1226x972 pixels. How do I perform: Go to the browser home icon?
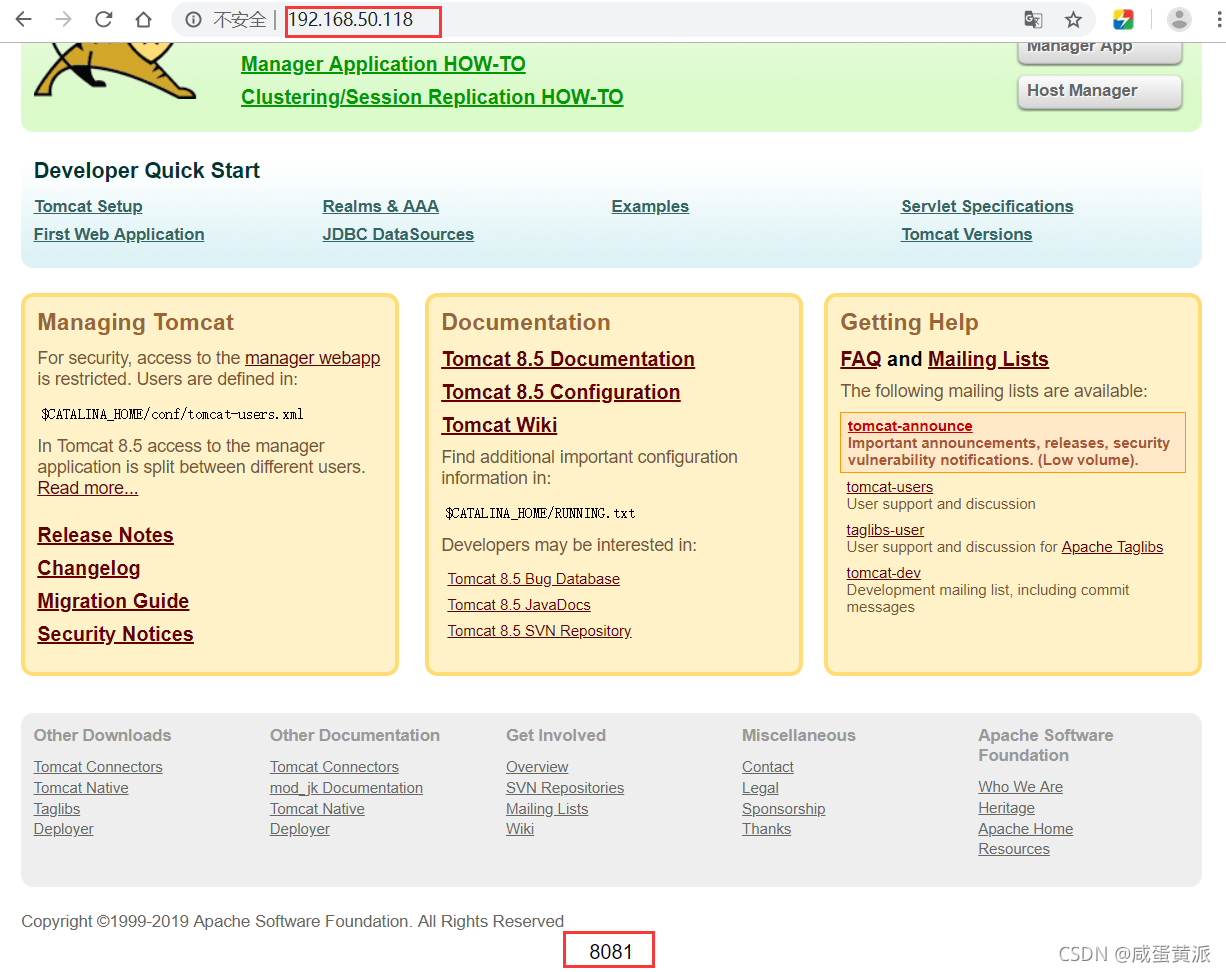point(144,19)
